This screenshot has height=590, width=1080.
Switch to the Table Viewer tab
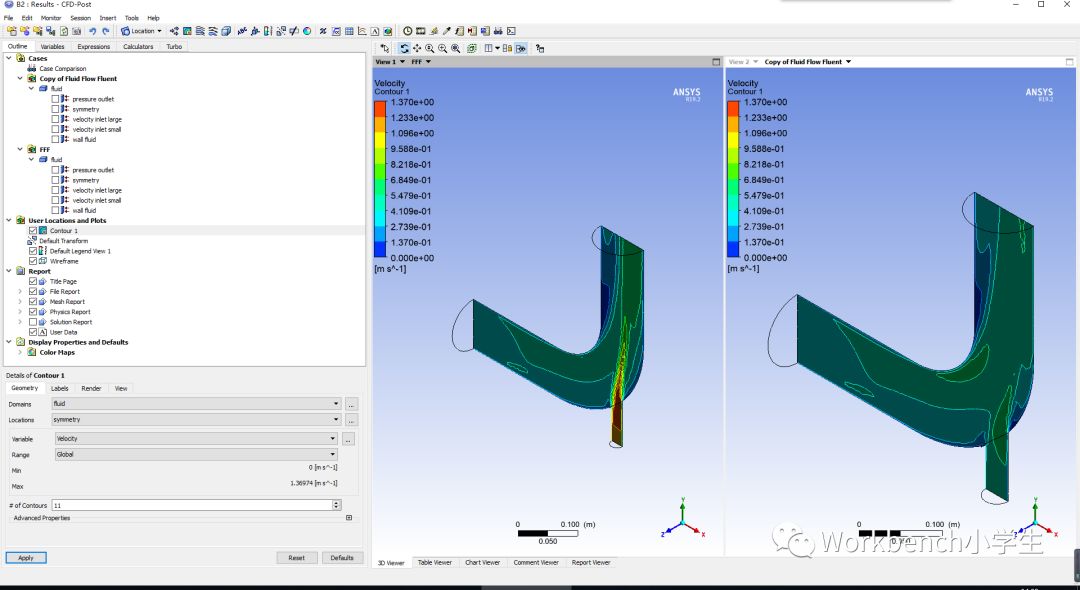[435, 562]
